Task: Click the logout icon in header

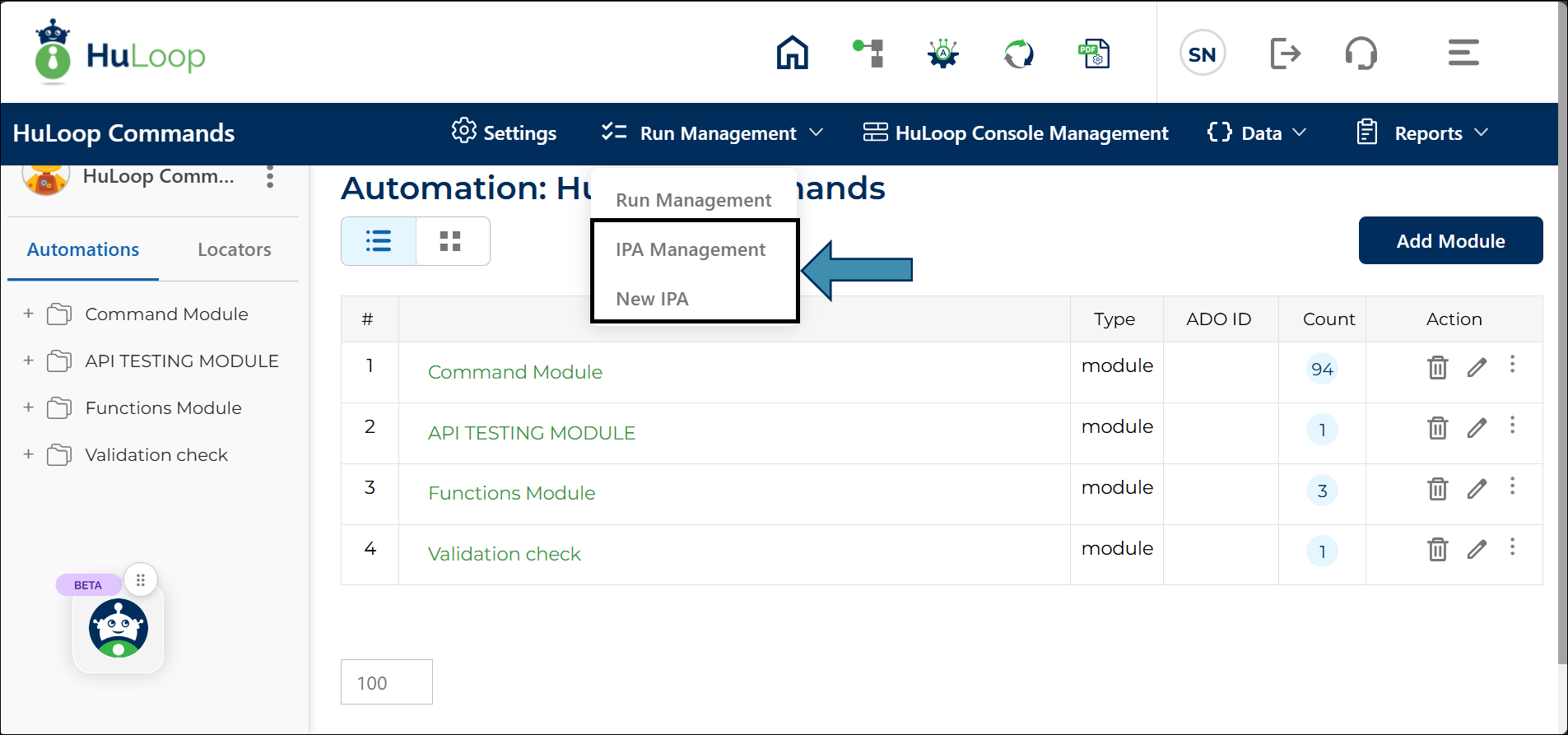Action: [x=1284, y=54]
